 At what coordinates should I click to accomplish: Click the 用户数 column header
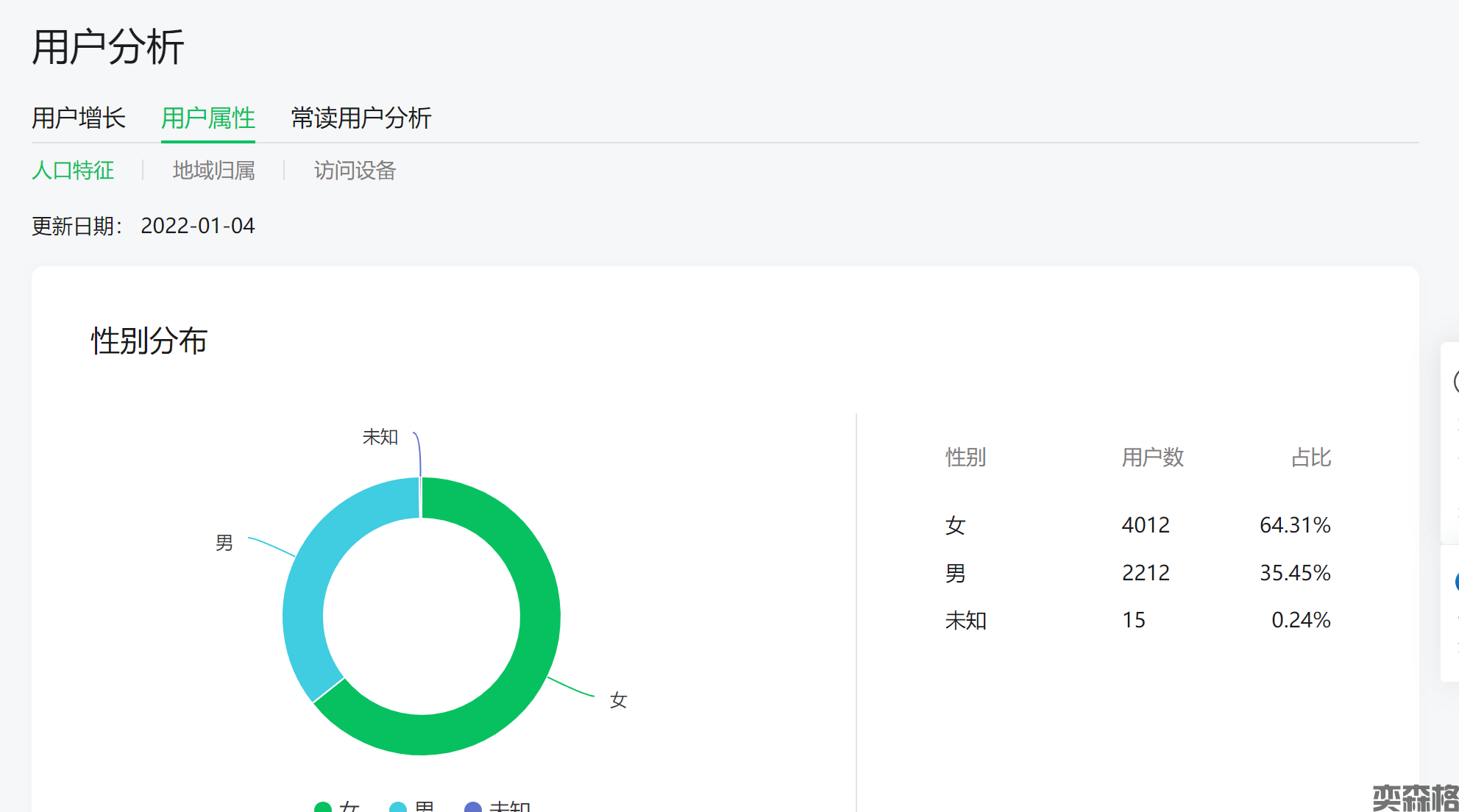point(1152,457)
